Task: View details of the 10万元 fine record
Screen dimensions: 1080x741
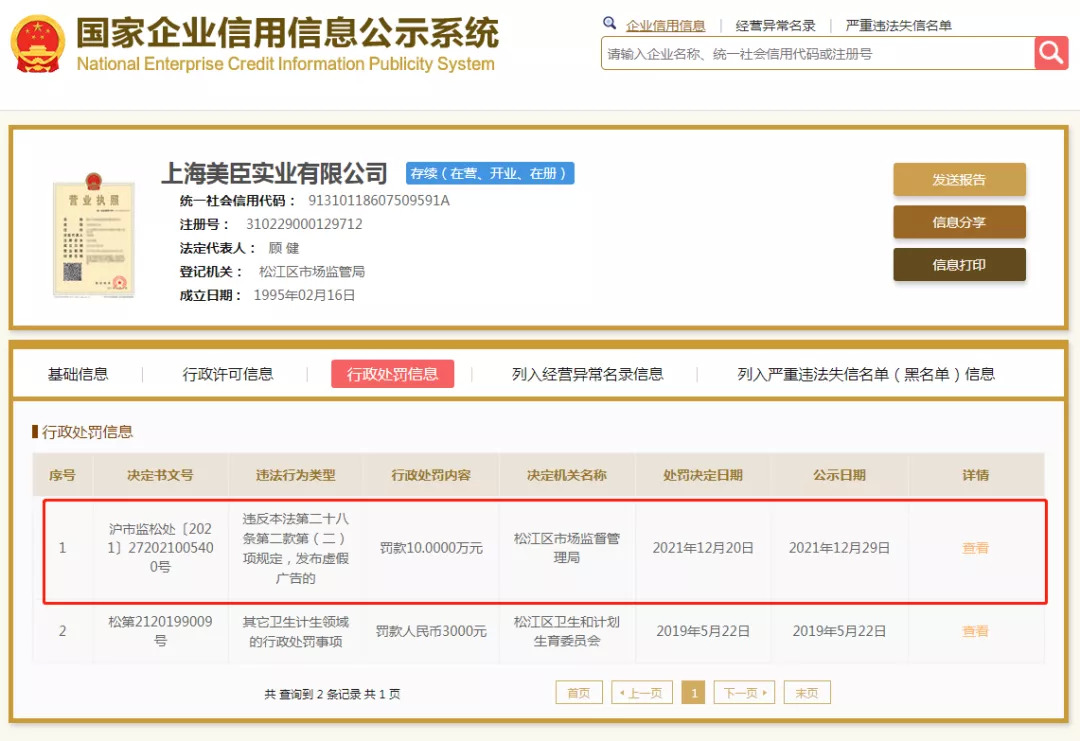Action: pos(975,548)
